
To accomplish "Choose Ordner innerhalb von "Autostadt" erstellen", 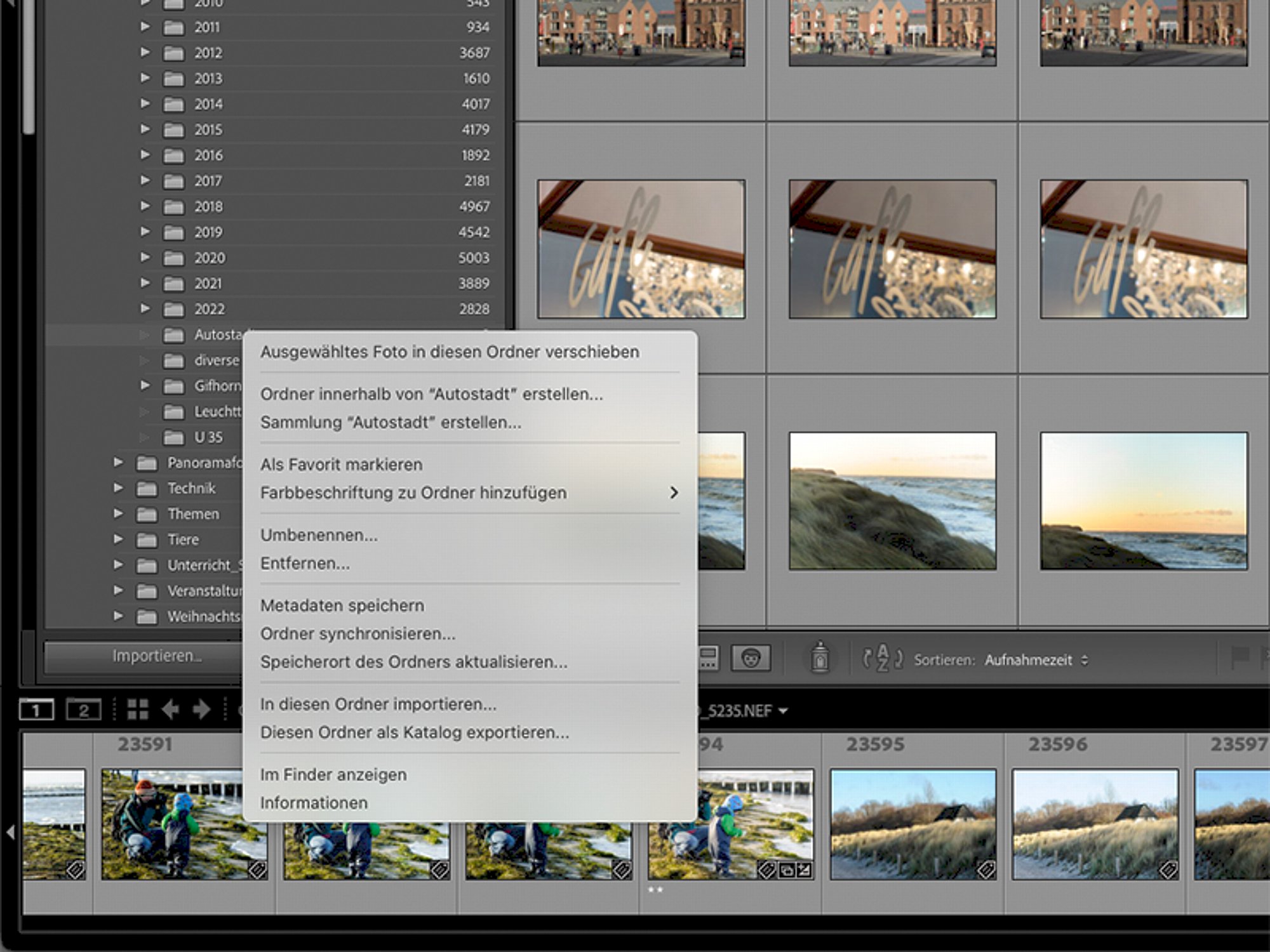I will 470,394.
